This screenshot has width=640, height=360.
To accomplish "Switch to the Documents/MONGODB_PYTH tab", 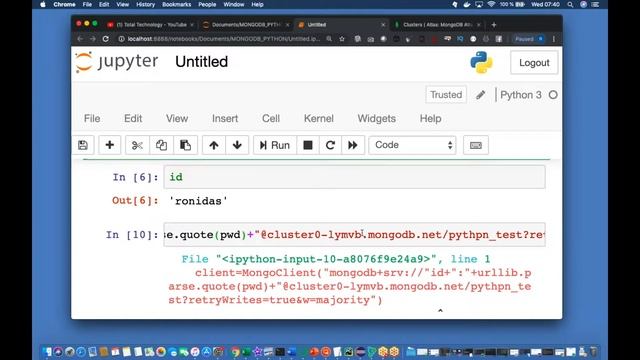I will pyautogui.click(x=246, y=25).
